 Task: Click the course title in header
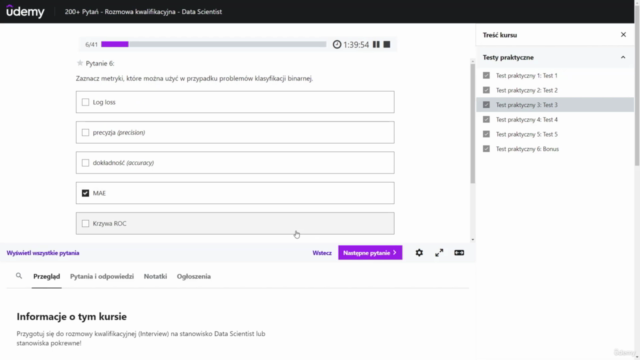[x=143, y=11]
